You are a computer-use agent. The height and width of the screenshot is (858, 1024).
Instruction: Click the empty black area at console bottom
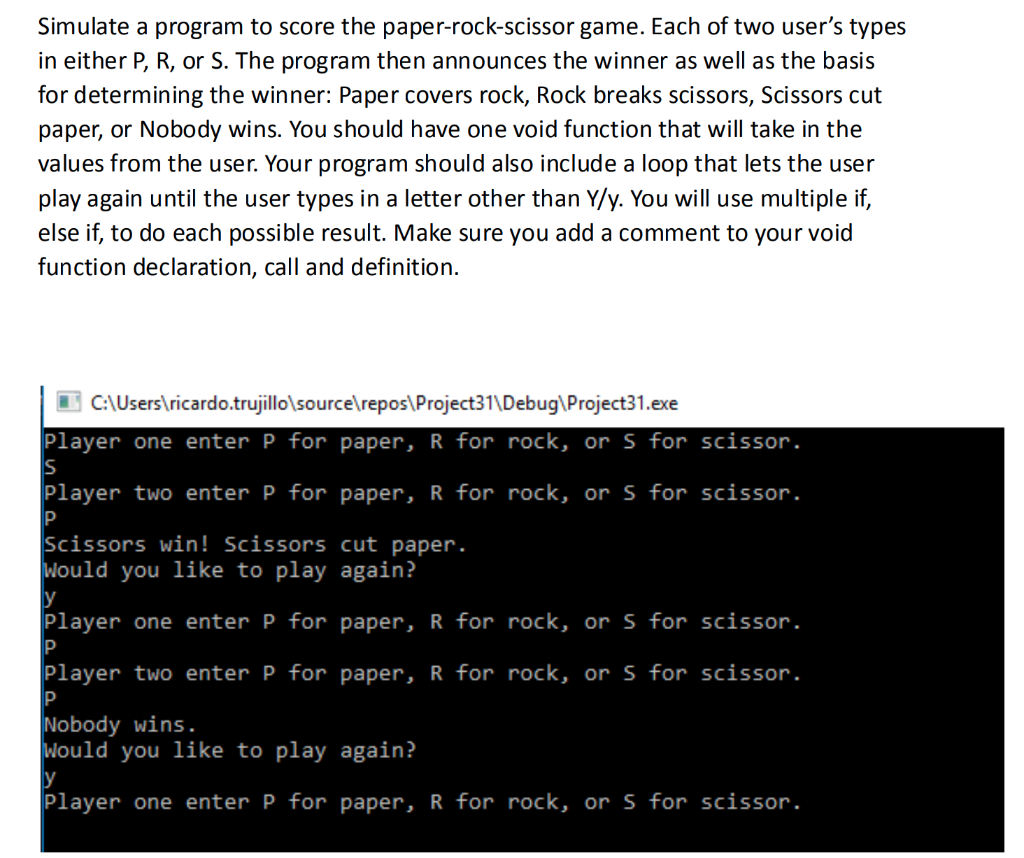tap(522, 833)
